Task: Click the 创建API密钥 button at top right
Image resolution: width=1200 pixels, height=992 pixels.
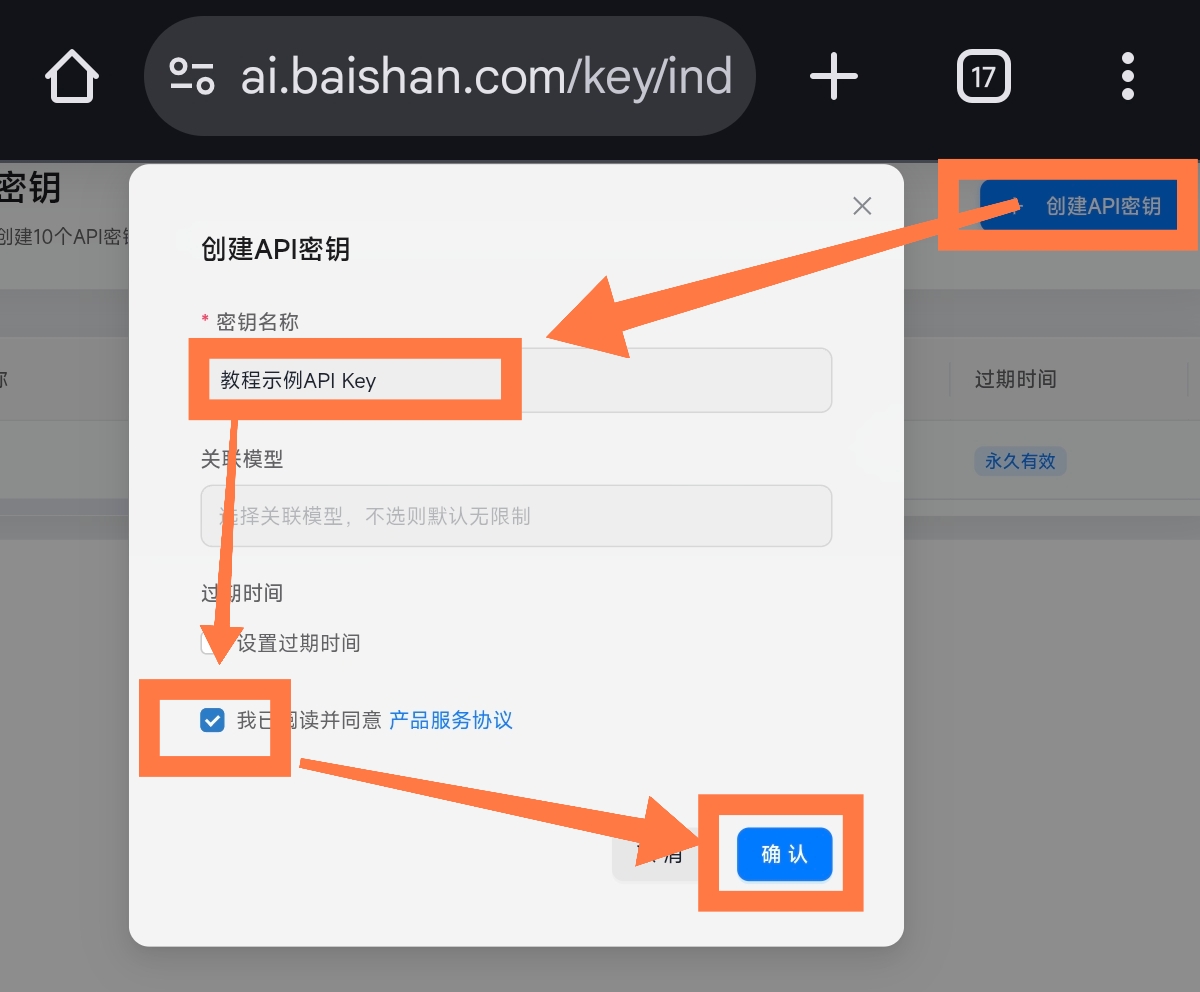Action: tap(1078, 206)
